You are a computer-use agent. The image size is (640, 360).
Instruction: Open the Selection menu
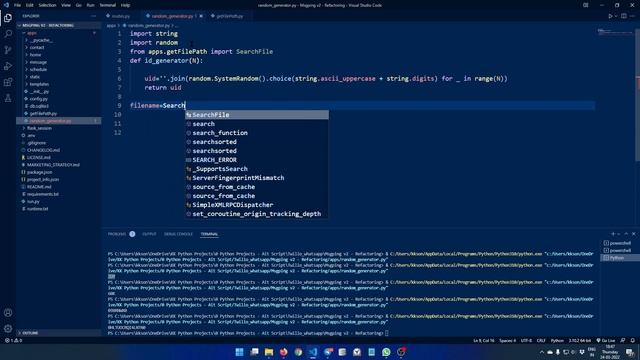coord(47,5)
